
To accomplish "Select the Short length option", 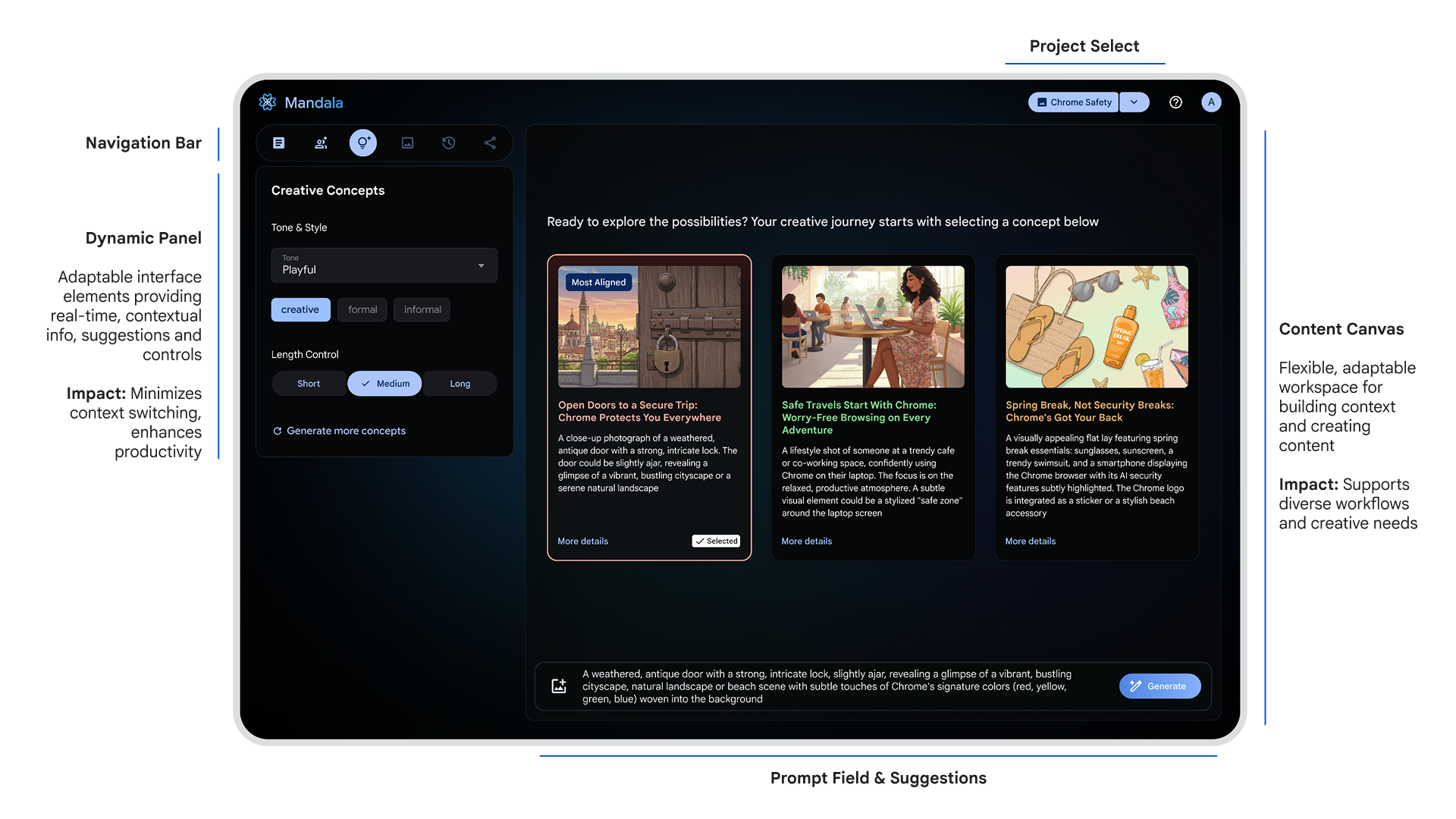I will 309,384.
